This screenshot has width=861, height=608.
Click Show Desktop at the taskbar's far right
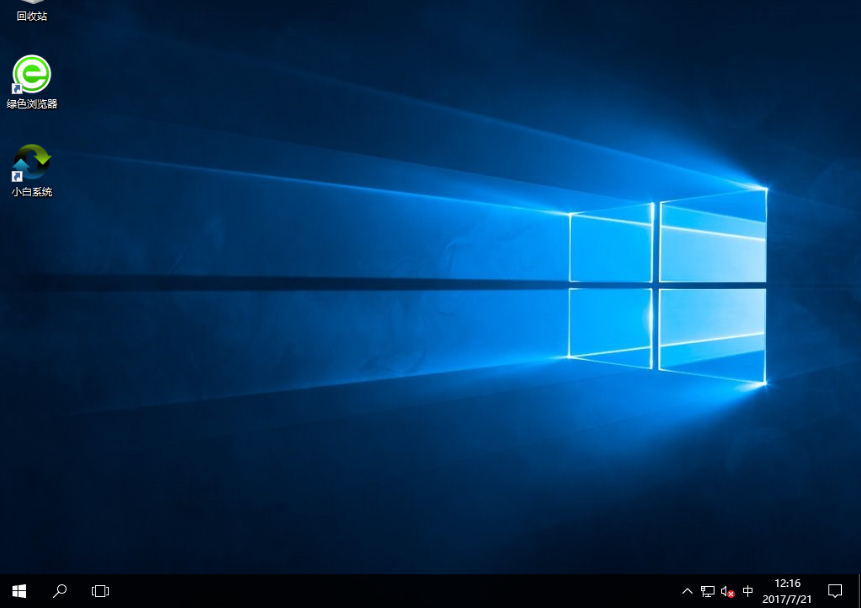[858, 591]
